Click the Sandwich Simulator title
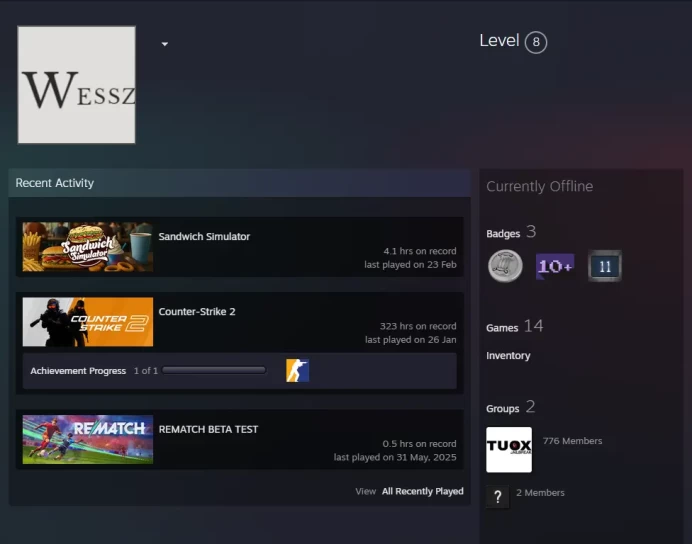The width and height of the screenshot is (692, 544). (204, 236)
